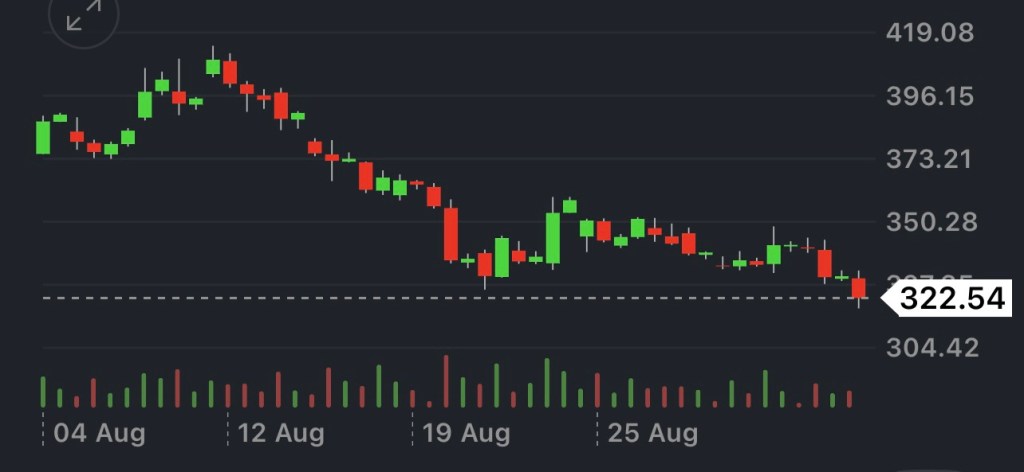Click the 373.21 price axis label
The image size is (1024, 472).
click(x=930, y=159)
